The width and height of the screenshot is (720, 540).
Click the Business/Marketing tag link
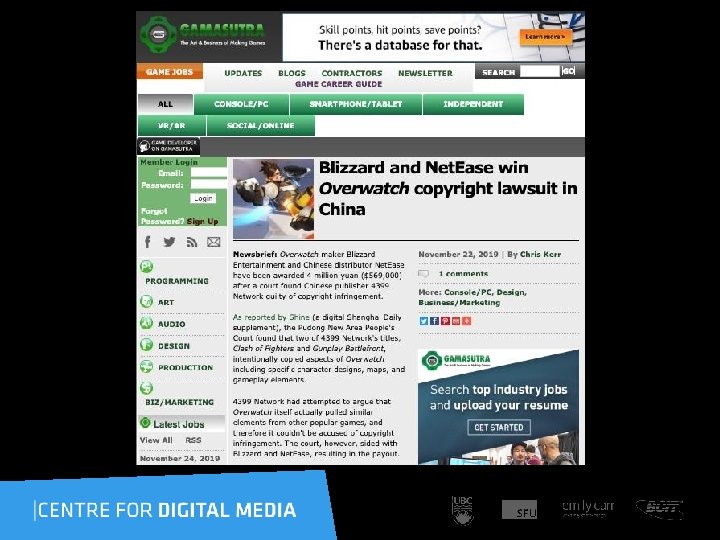(x=459, y=303)
